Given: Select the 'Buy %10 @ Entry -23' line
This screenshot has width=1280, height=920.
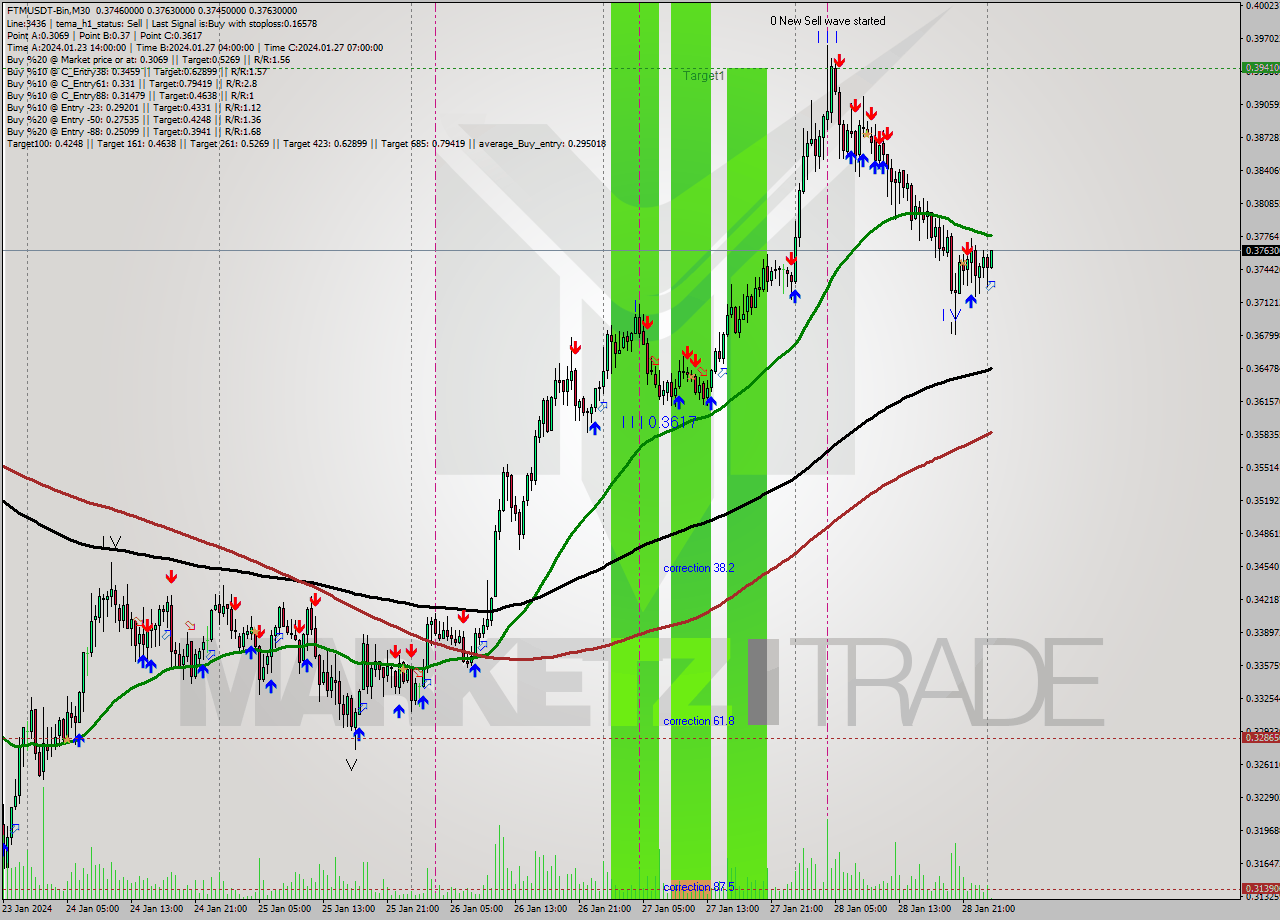Looking at the screenshot, I should [x=134, y=107].
